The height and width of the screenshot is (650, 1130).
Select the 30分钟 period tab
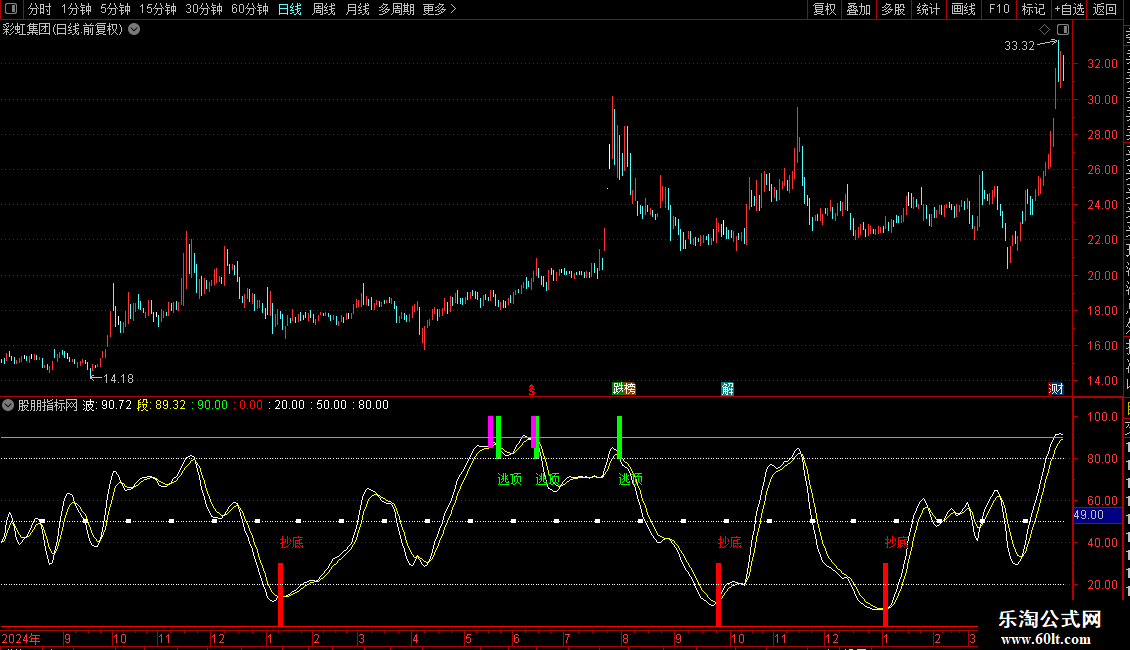[x=204, y=9]
